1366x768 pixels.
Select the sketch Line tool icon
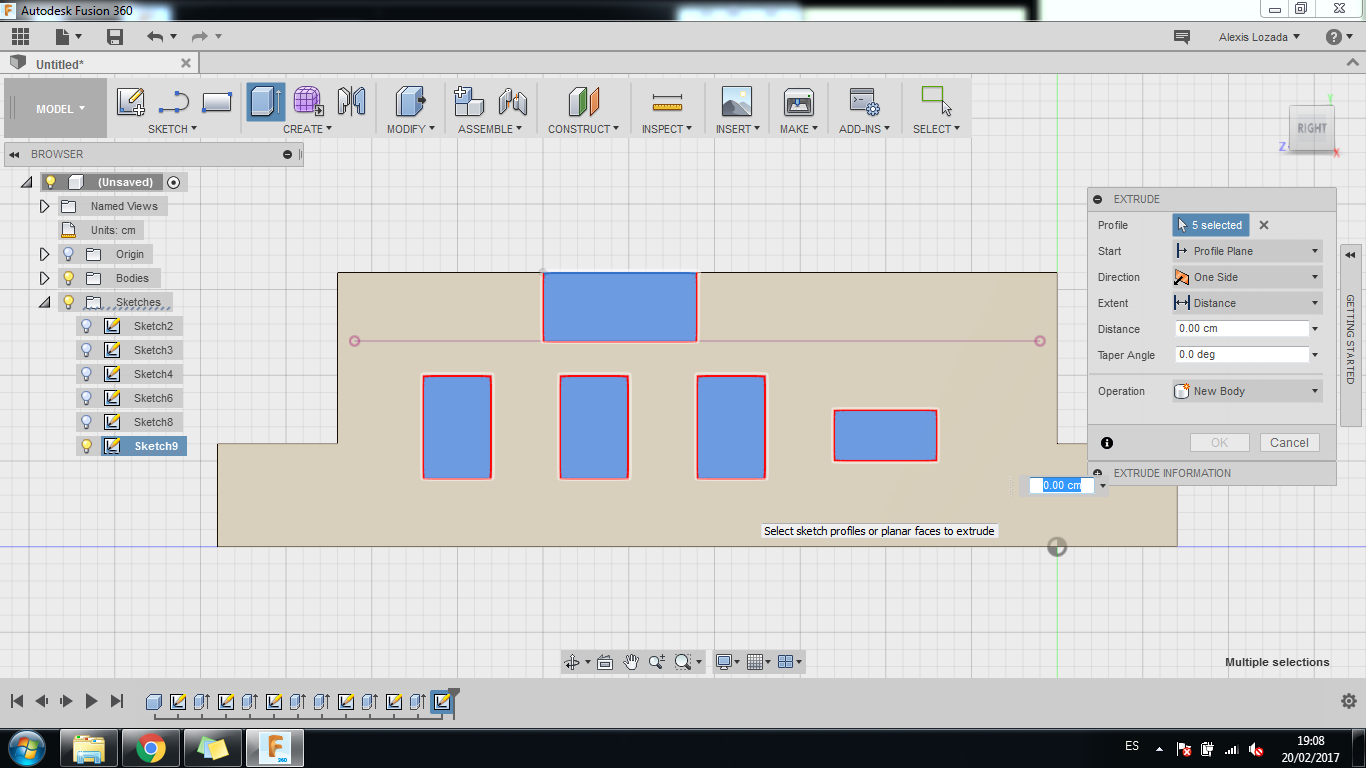point(174,102)
